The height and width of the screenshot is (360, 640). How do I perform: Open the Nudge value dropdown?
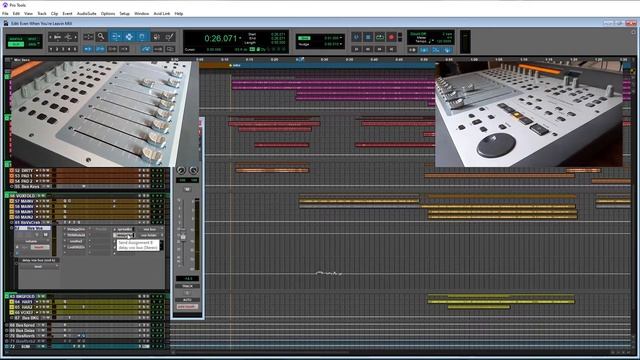pyautogui.click(x=341, y=44)
